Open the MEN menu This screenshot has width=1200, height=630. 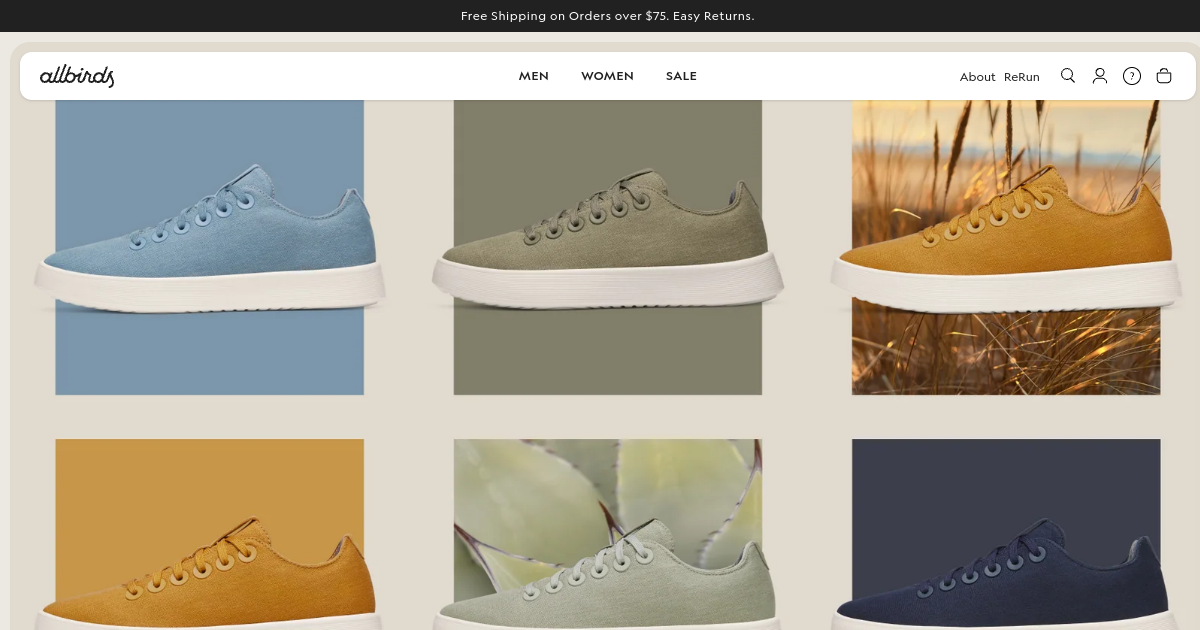coord(533,76)
